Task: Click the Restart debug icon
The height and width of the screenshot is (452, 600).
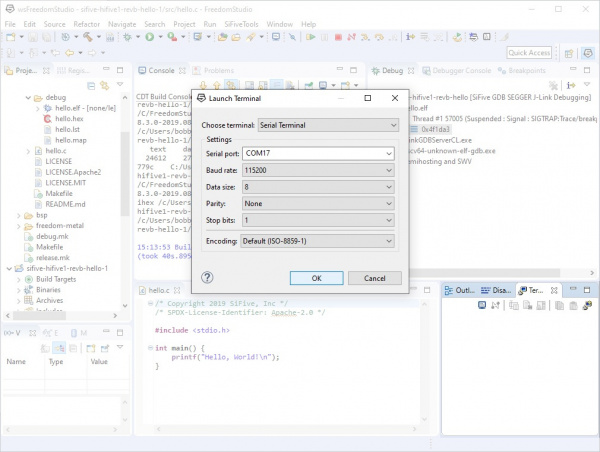Action: point(457,37)
